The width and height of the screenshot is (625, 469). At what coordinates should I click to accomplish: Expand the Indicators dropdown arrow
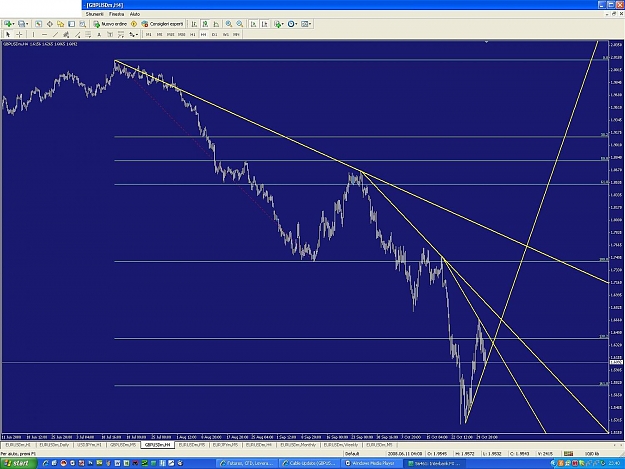283,24
